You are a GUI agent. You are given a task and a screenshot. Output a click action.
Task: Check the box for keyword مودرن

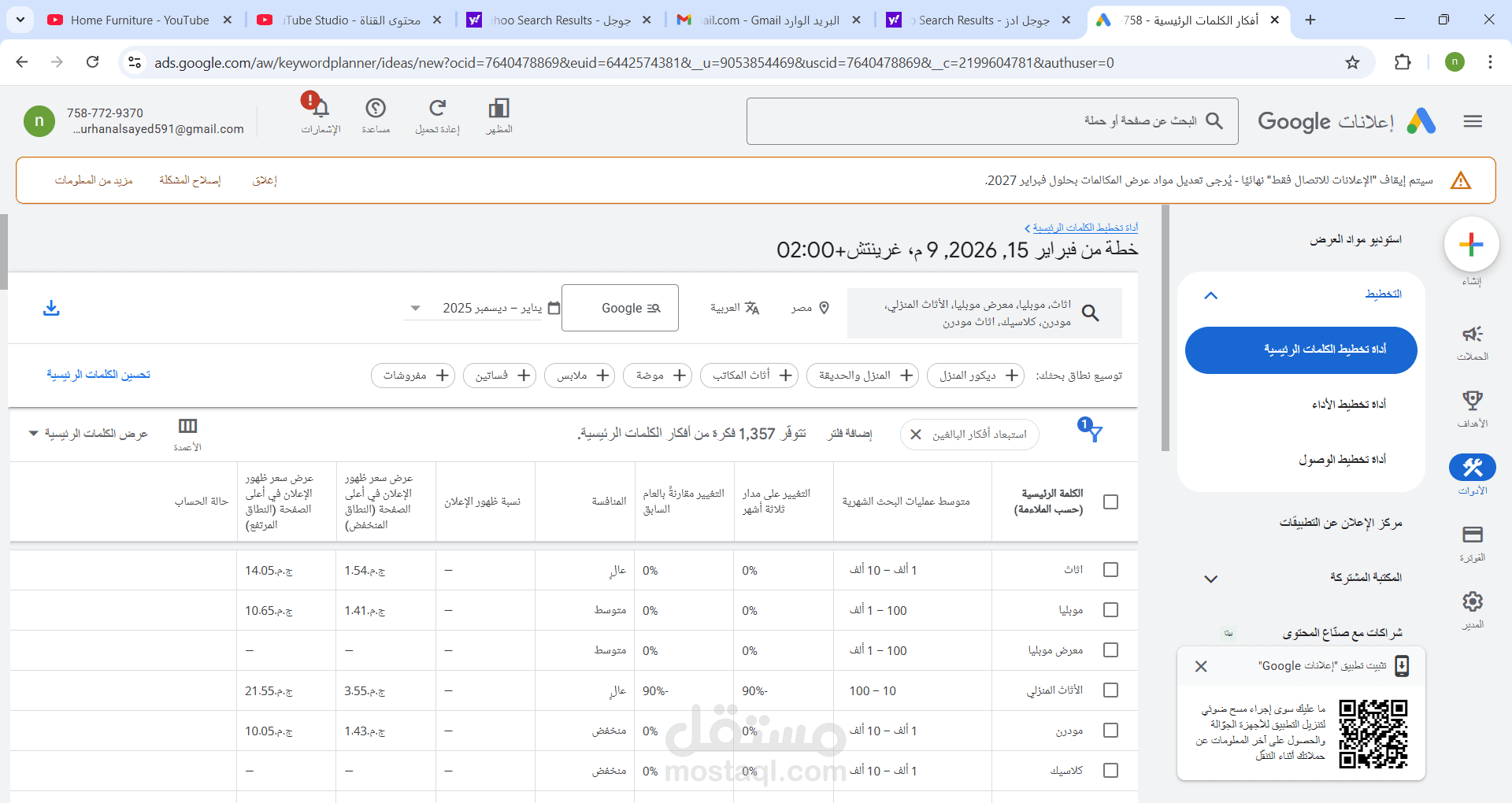click(x=1110, y=730)
